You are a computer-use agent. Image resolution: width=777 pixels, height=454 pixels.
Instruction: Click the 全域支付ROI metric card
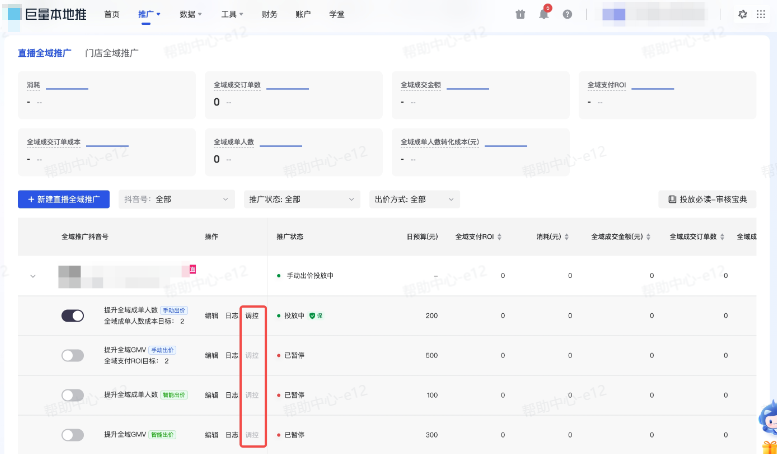click(x=667, y=95)
